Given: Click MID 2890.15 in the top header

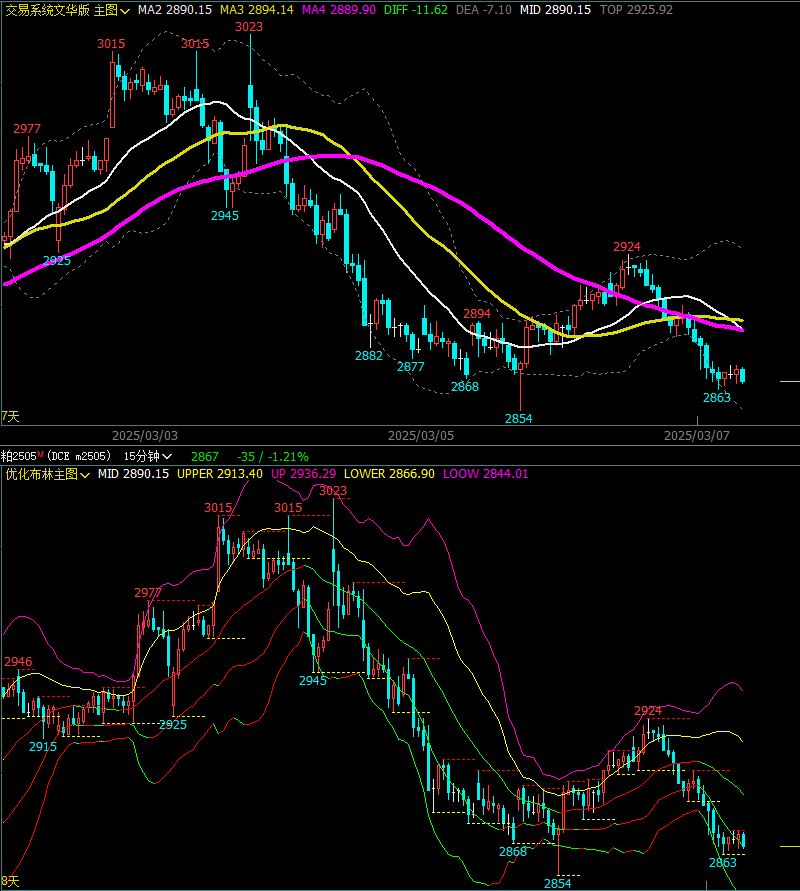Looking at the screenshot, I should click(x=555, y=10).
